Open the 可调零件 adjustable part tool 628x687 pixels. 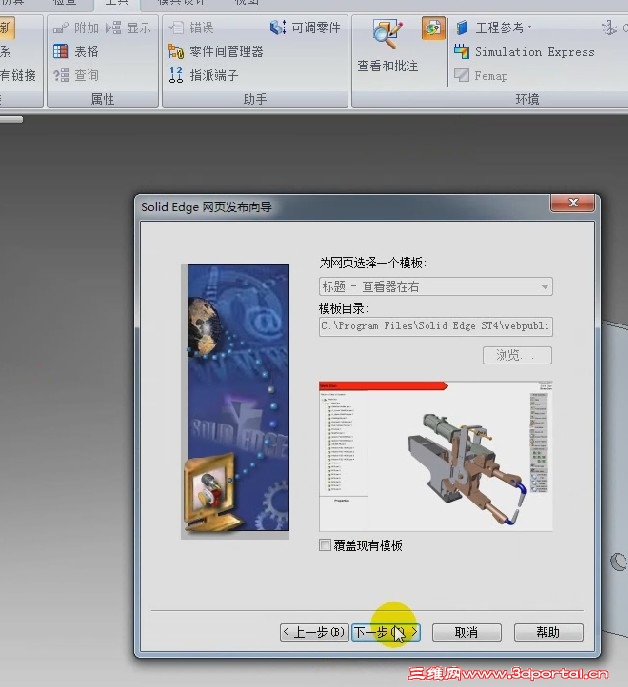point(305,28)
